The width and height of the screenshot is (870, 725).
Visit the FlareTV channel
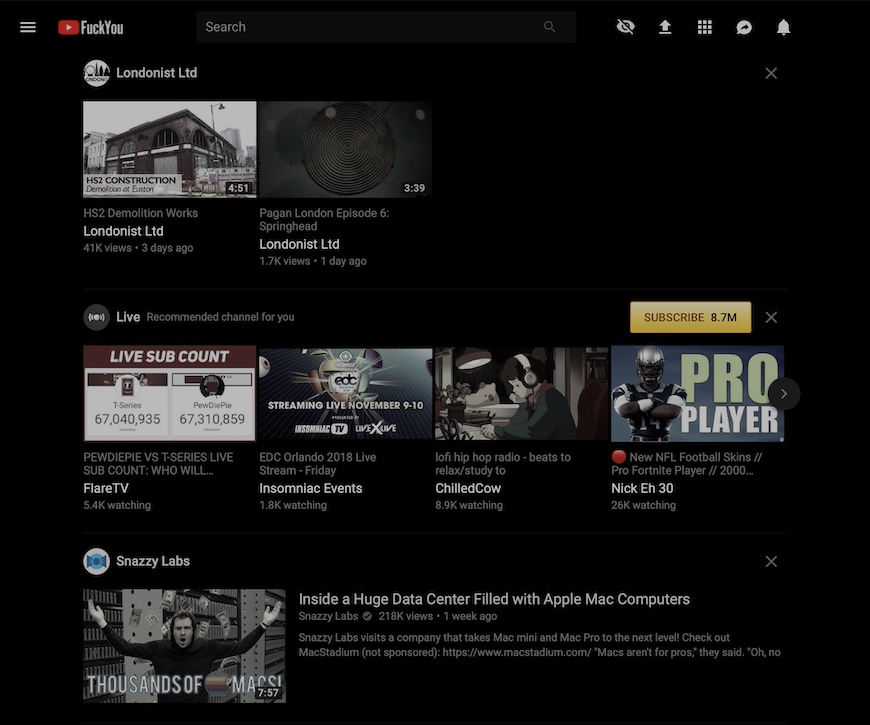(x=106, y=488)
